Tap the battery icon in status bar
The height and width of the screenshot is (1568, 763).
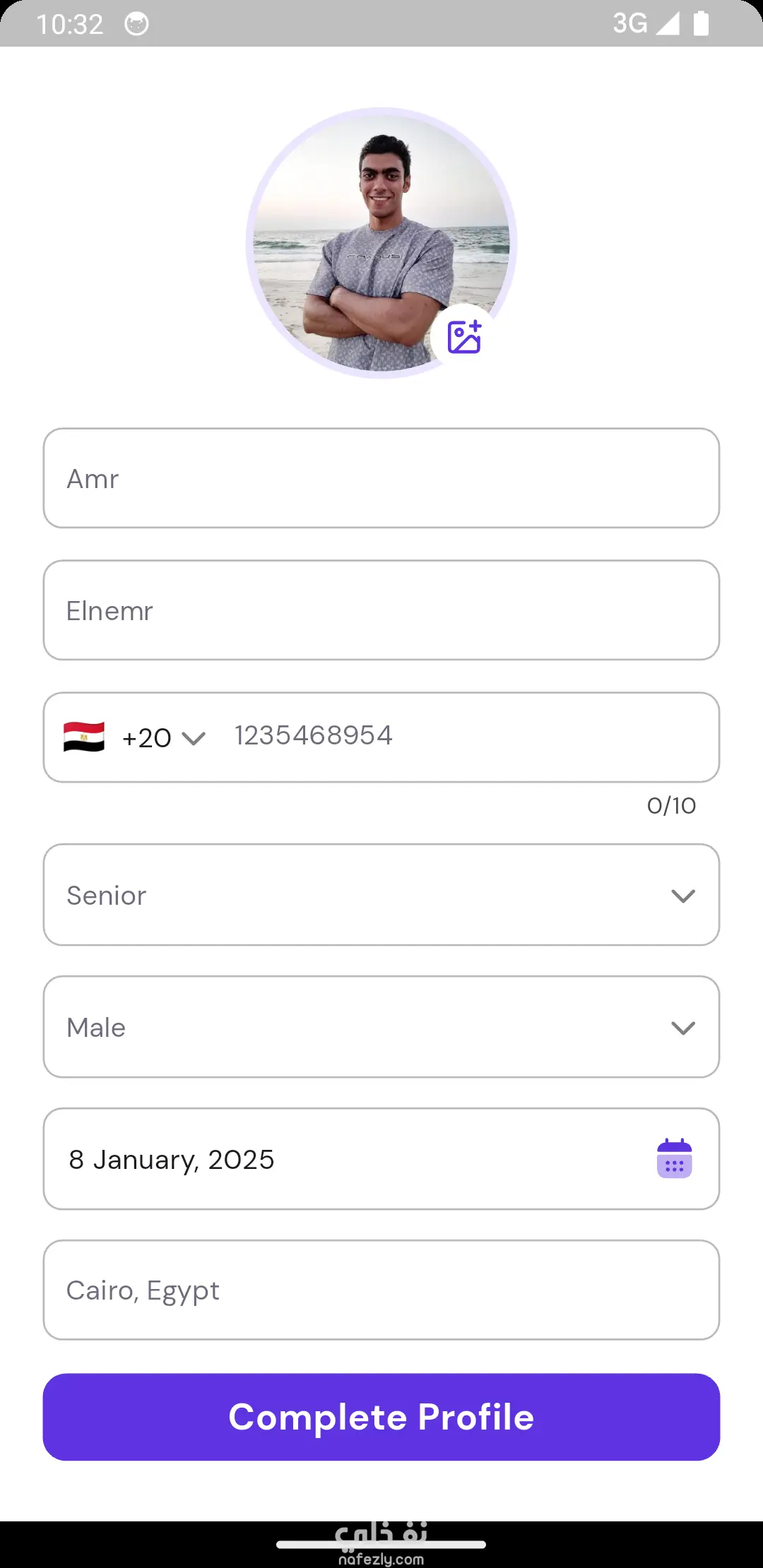(701, 23)
